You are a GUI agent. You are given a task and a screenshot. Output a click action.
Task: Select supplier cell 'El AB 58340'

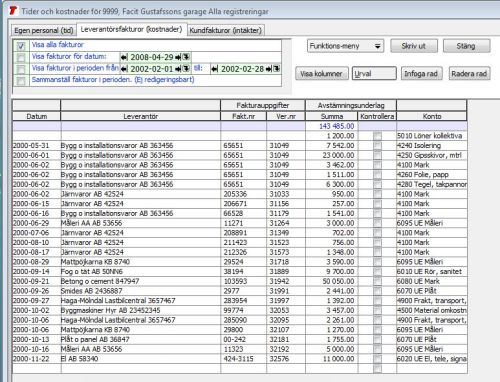(140, 359)
